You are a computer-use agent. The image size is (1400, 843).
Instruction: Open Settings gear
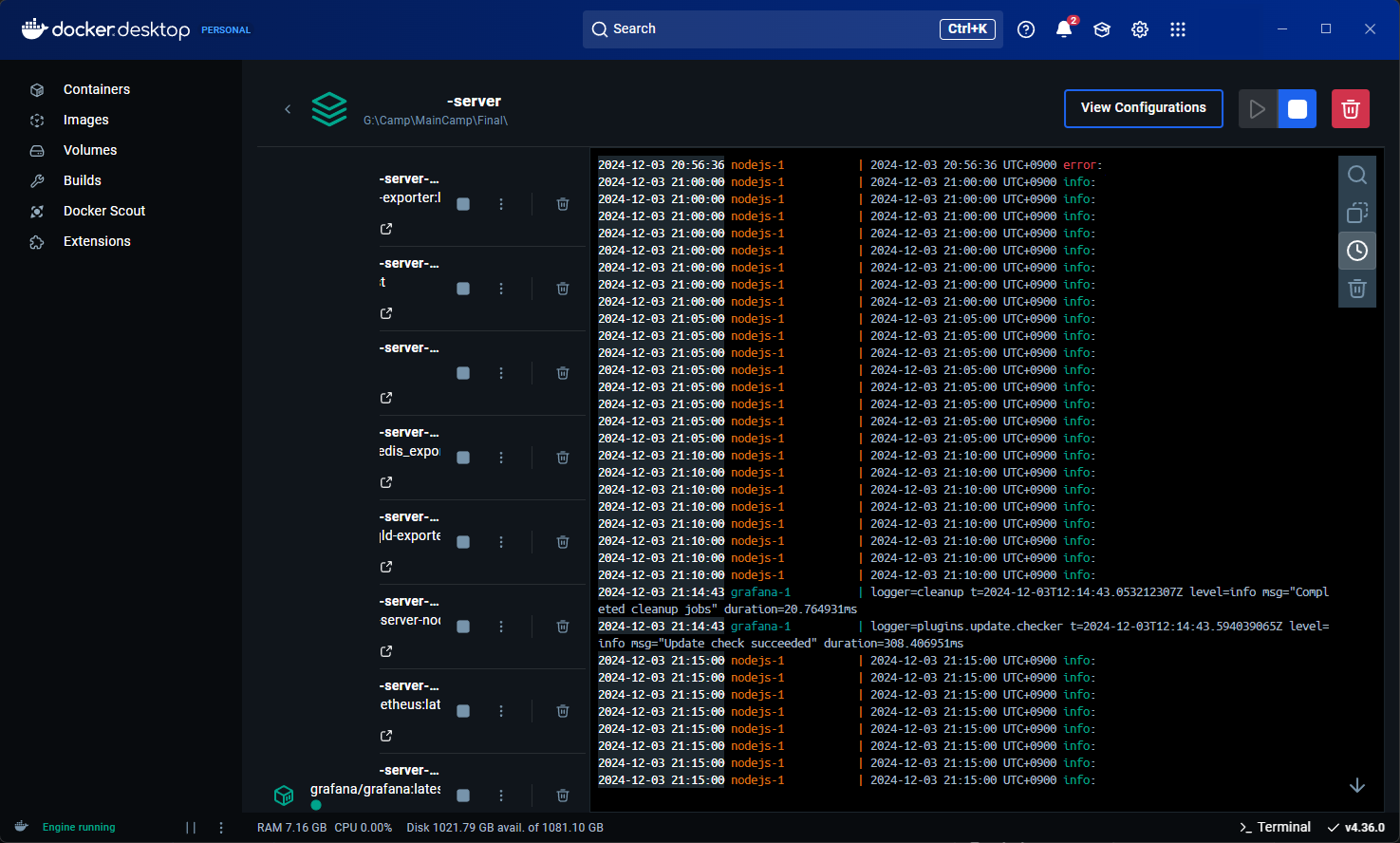tap(1140, 29)
